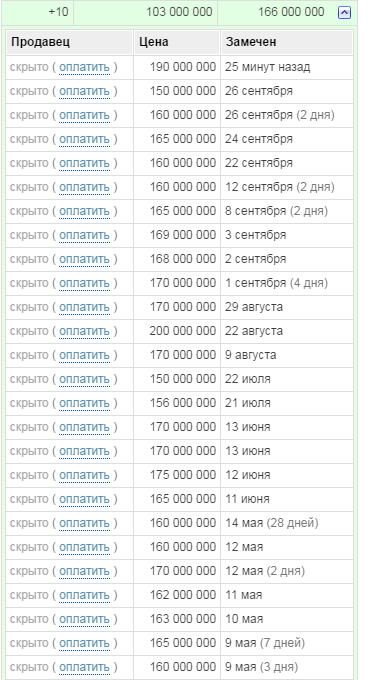Open оплатить link for the 2 сентября listing
371x680 pixels.
[85, 259]
